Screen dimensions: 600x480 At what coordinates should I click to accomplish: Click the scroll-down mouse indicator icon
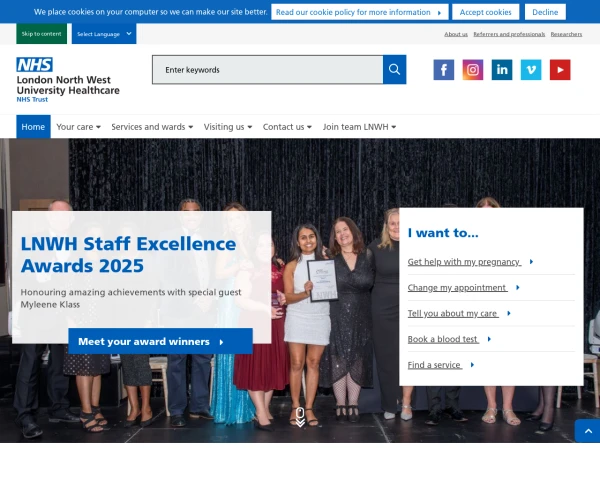pos(300,416)
